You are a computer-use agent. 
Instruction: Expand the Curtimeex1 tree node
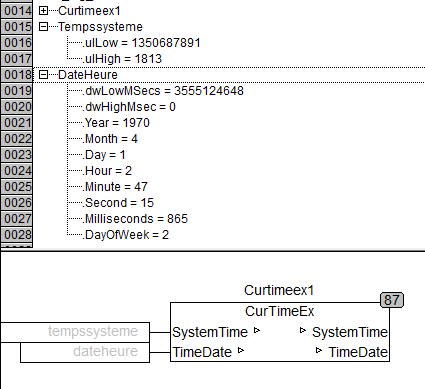[43, 11]
